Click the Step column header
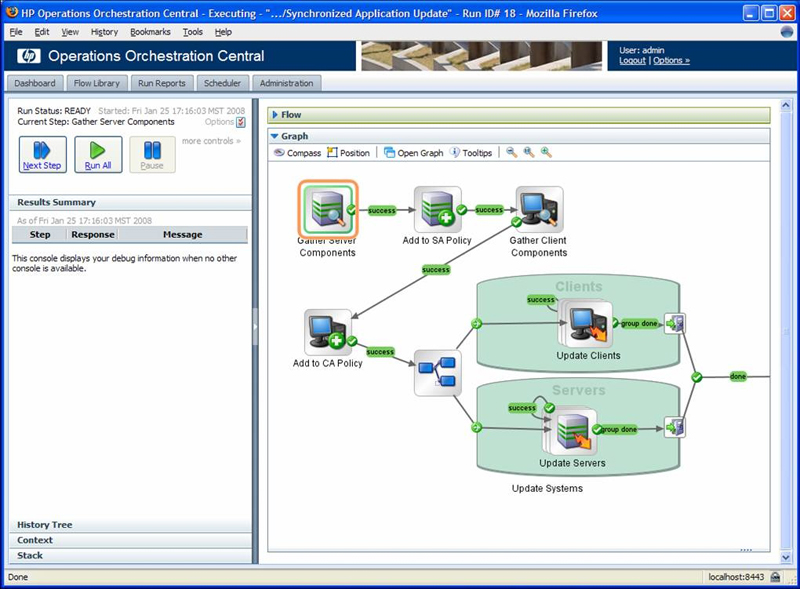 [40, 235]
